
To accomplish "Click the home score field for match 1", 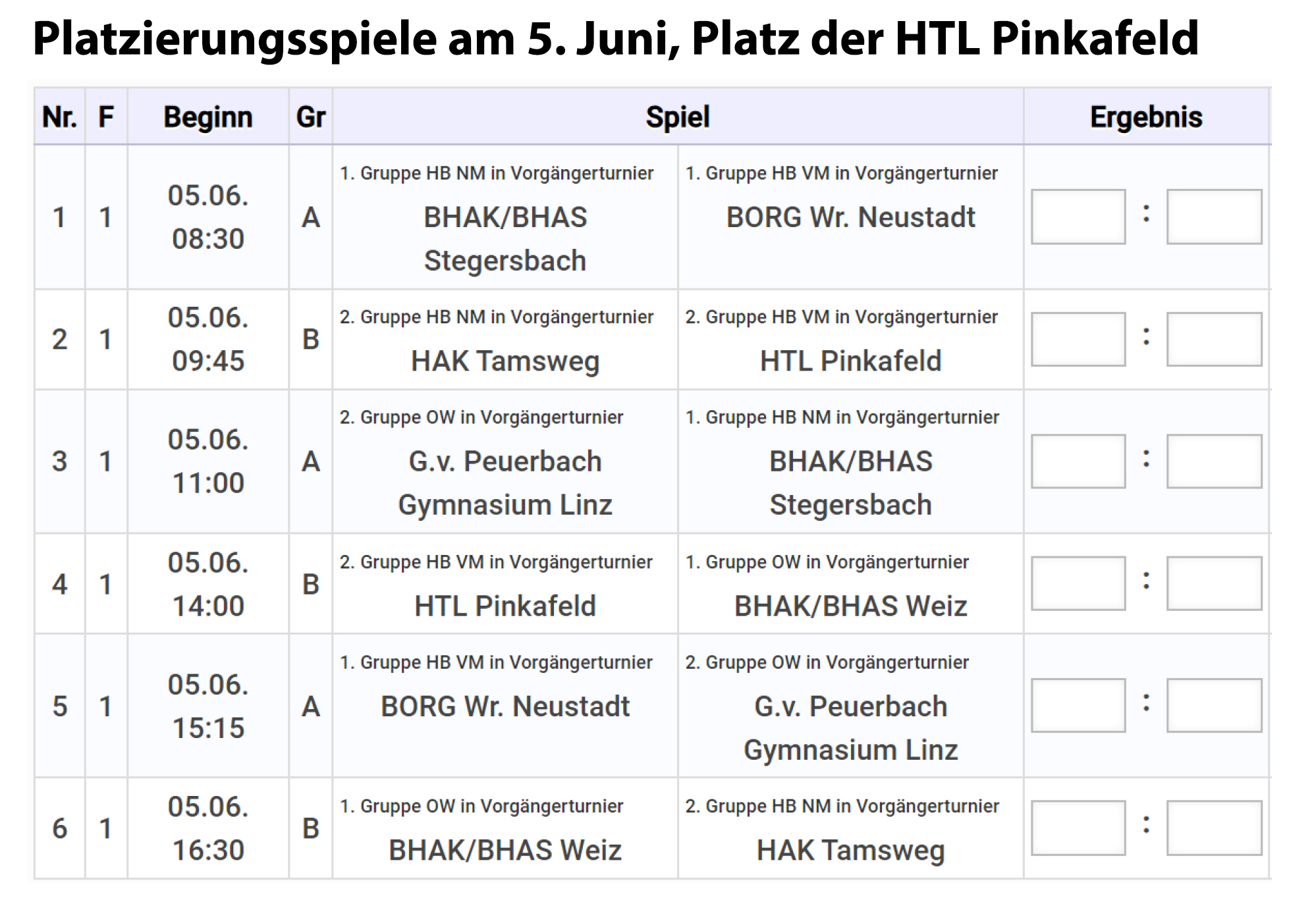I will [1078, 217].
